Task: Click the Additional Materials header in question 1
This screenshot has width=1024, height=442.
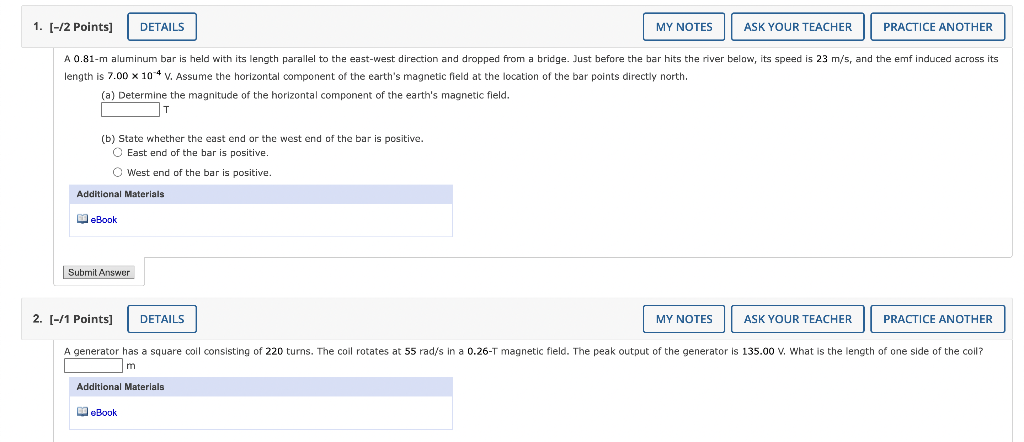Action: (x=121, y=194)
